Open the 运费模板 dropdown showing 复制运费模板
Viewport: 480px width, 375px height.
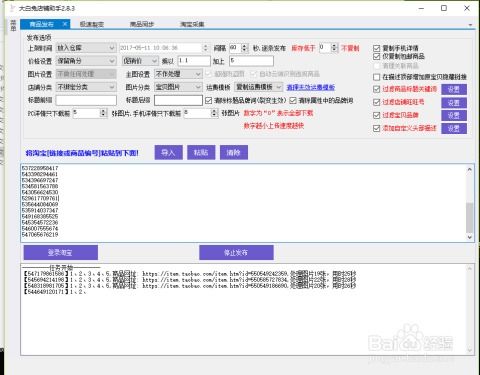tap(259, 87)
